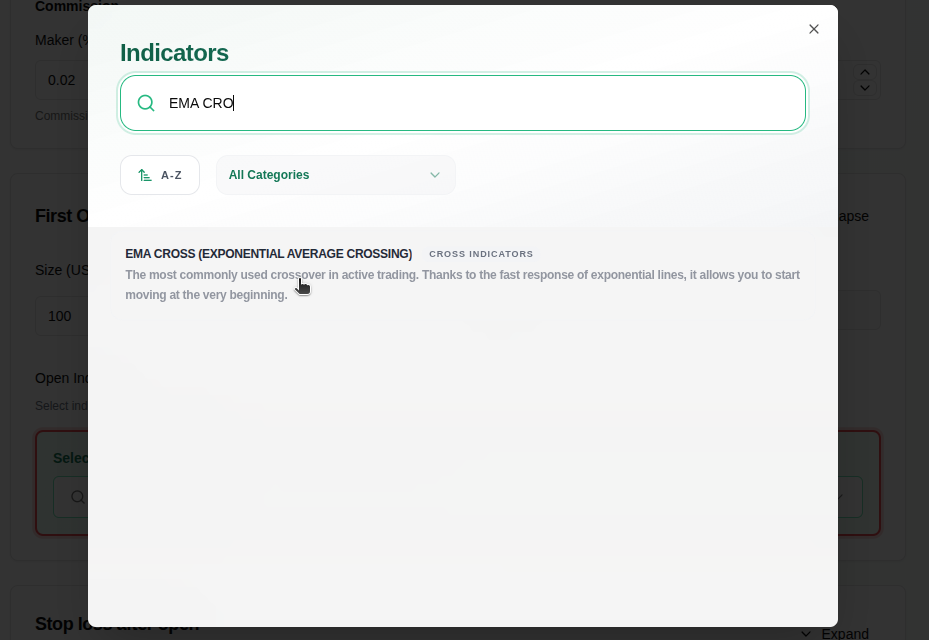Open the Stop loss after open section header

point(117,623)
